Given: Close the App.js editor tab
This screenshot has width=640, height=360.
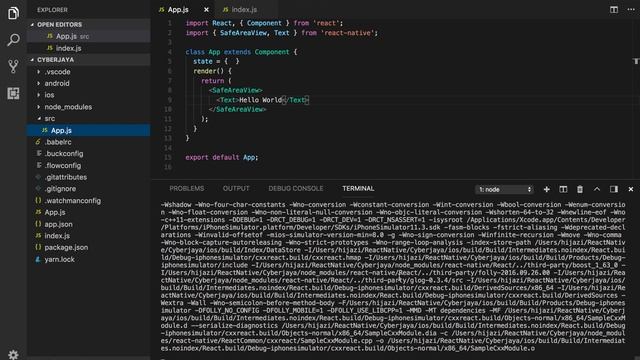Looking at the screenshot, I should pyautogui.click(x=206, y=9).
